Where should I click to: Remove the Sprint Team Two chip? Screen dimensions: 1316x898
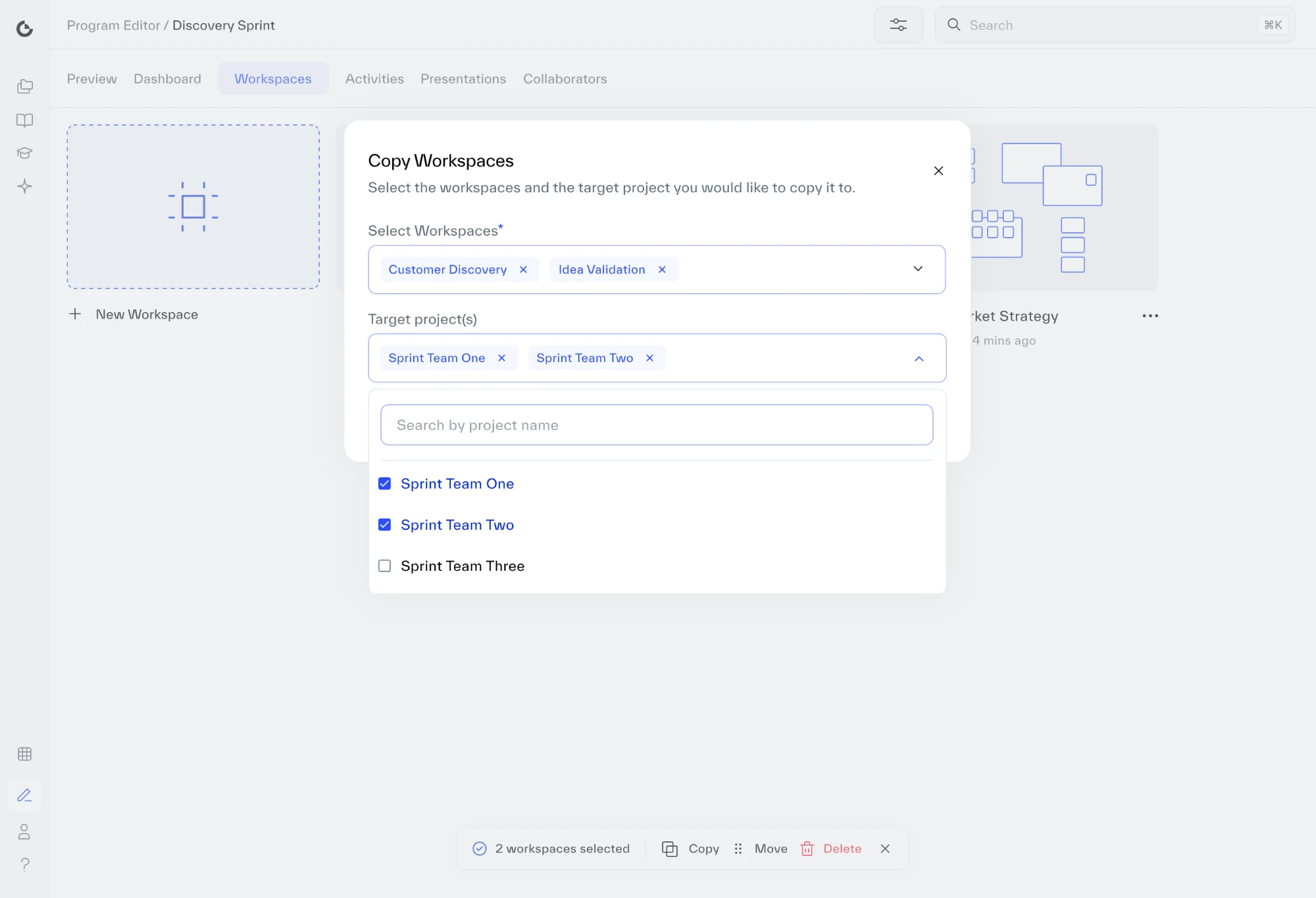click(649, 357)
